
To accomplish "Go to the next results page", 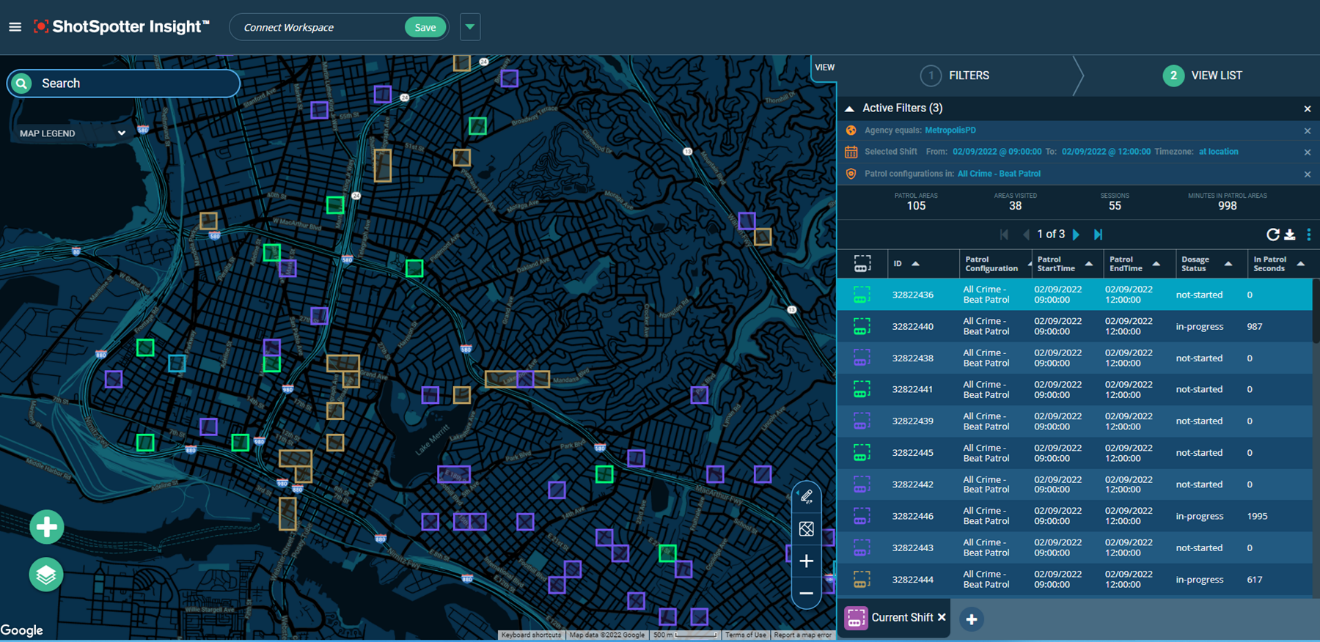I will [1076, 234].
